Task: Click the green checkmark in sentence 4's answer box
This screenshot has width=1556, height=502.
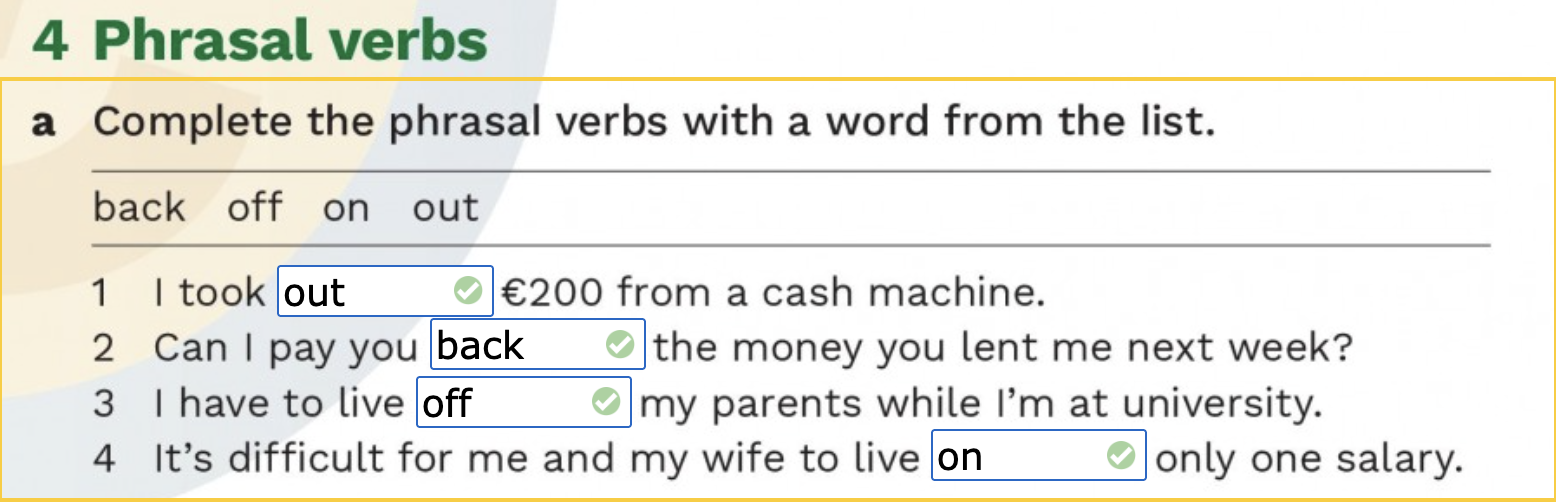Action: point(1121,456)
